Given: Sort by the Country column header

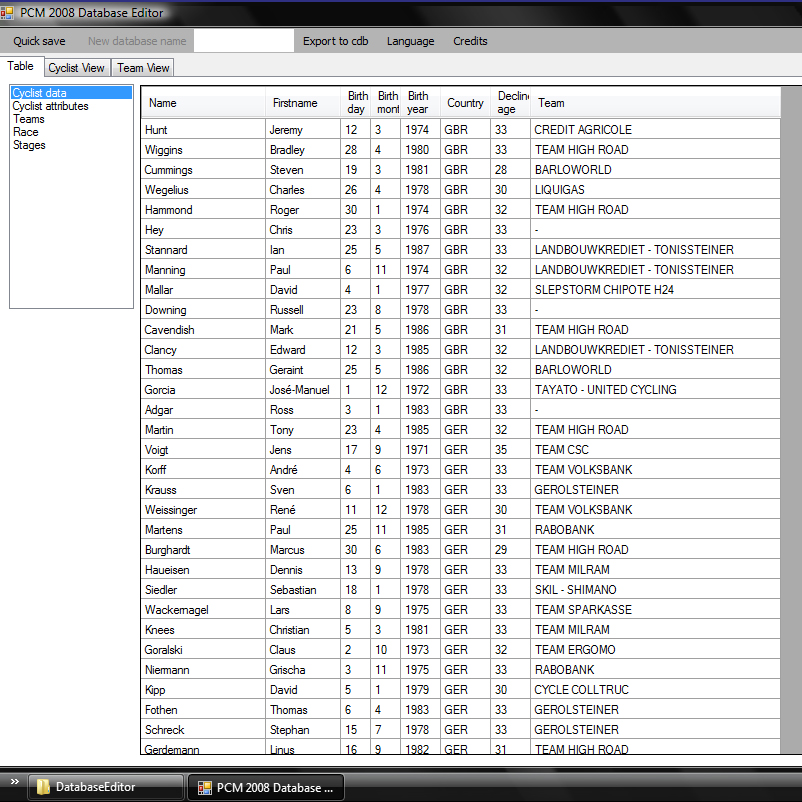Looking at the screenshot, I should point(465,103).
